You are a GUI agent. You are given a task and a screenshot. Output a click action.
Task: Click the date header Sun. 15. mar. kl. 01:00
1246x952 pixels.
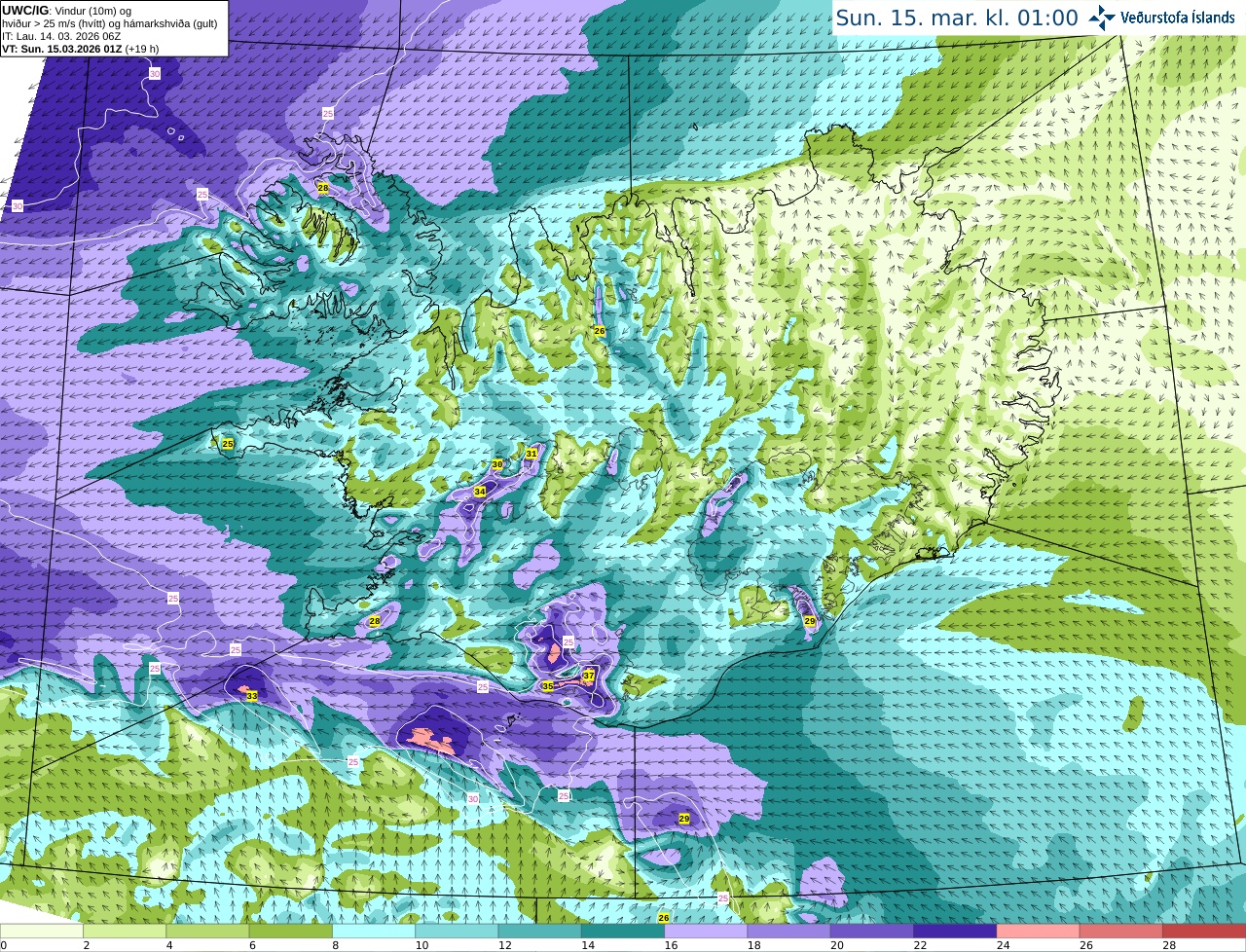[957, 18]
